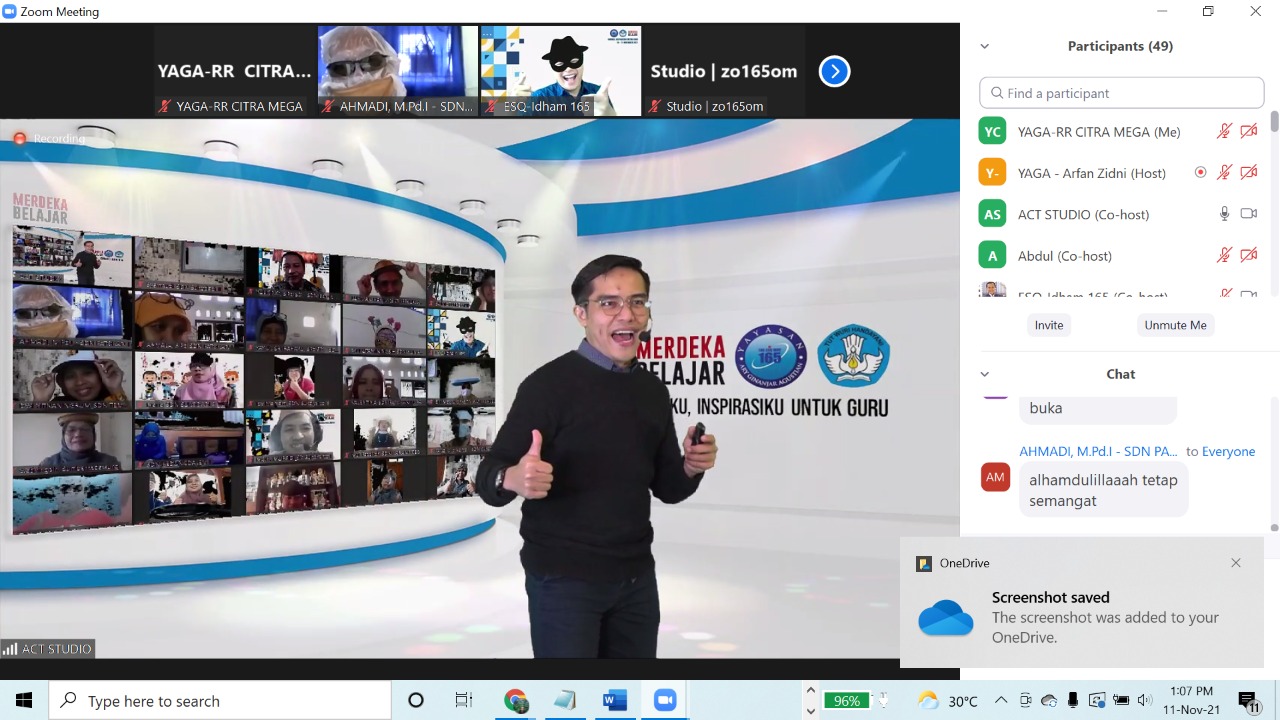
Task: Collapse the Chat panel chevron
Action: (985, 374)
